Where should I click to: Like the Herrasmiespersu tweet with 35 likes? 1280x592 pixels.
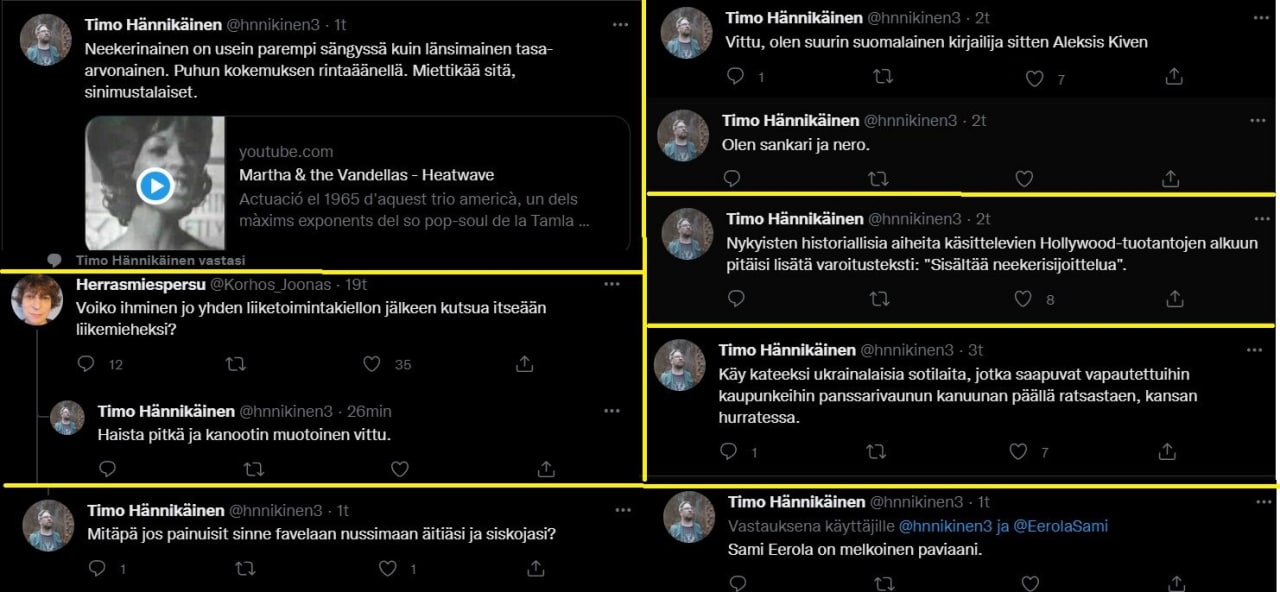pos(372,364)
